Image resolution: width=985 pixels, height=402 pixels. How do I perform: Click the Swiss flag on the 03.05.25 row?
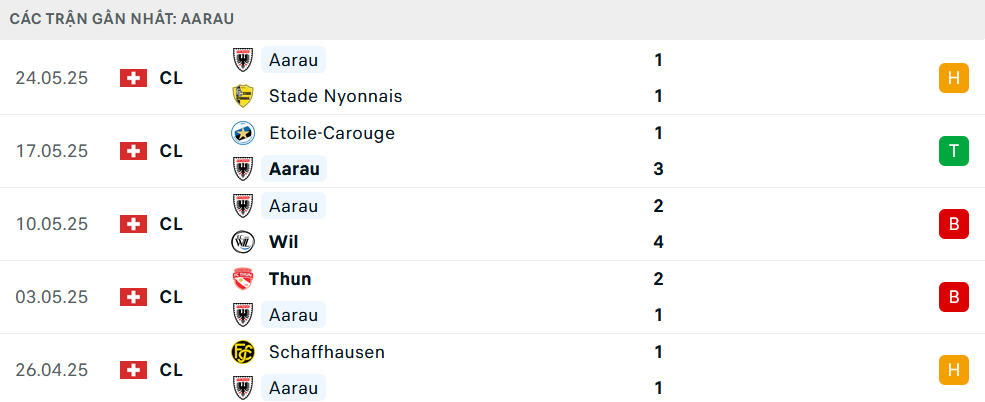point(133,297)
